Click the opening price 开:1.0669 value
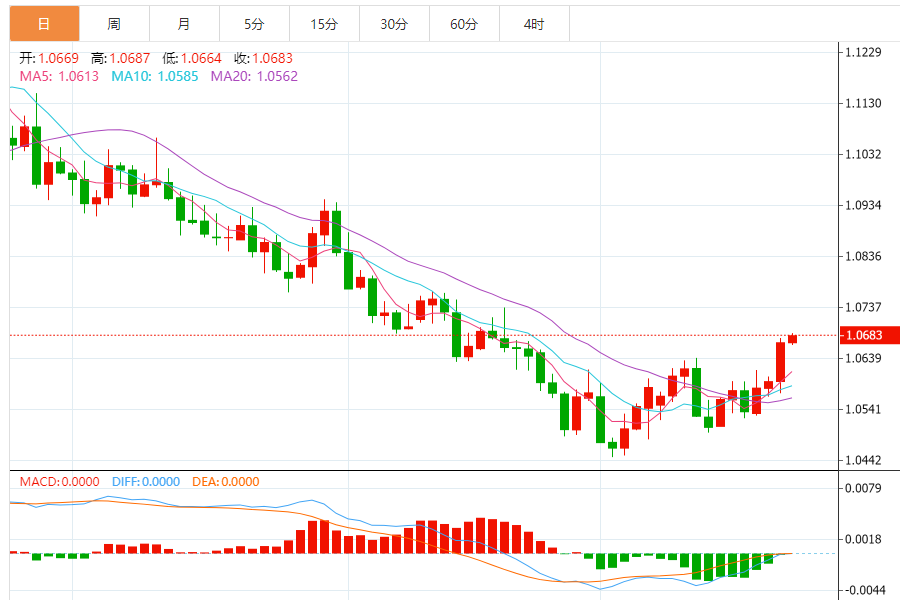Screen dimensions: 900x600 pyautogui.click(x=49, y=58)
